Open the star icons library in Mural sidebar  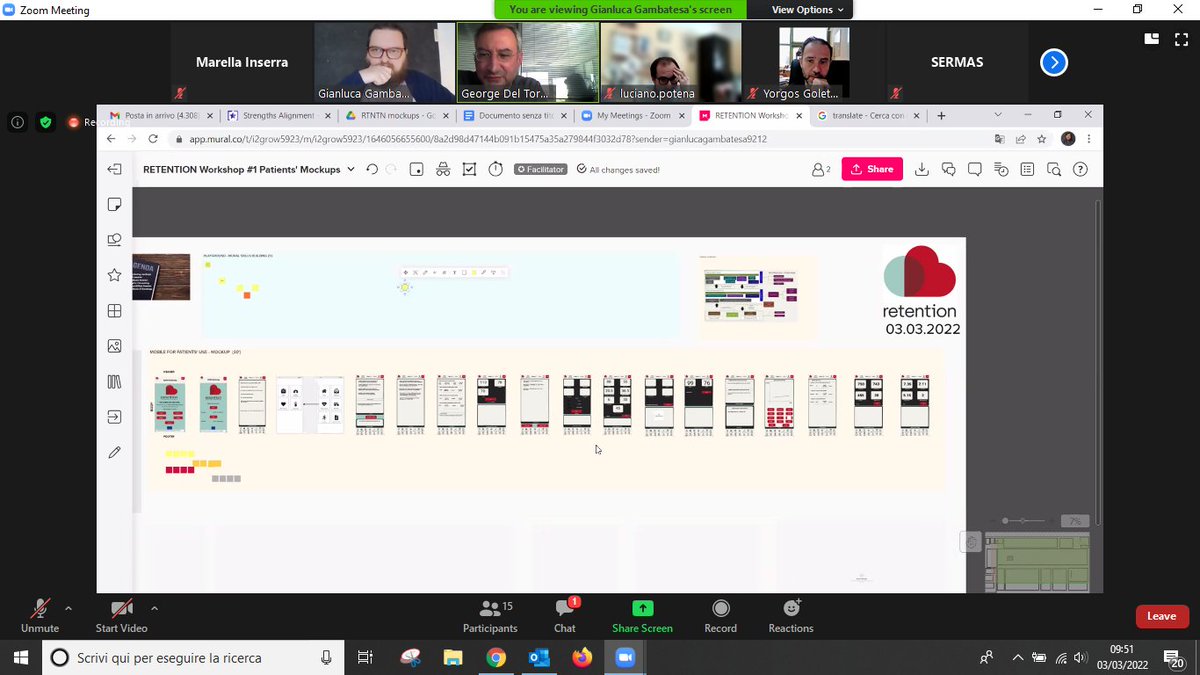(x=114, y=275)
